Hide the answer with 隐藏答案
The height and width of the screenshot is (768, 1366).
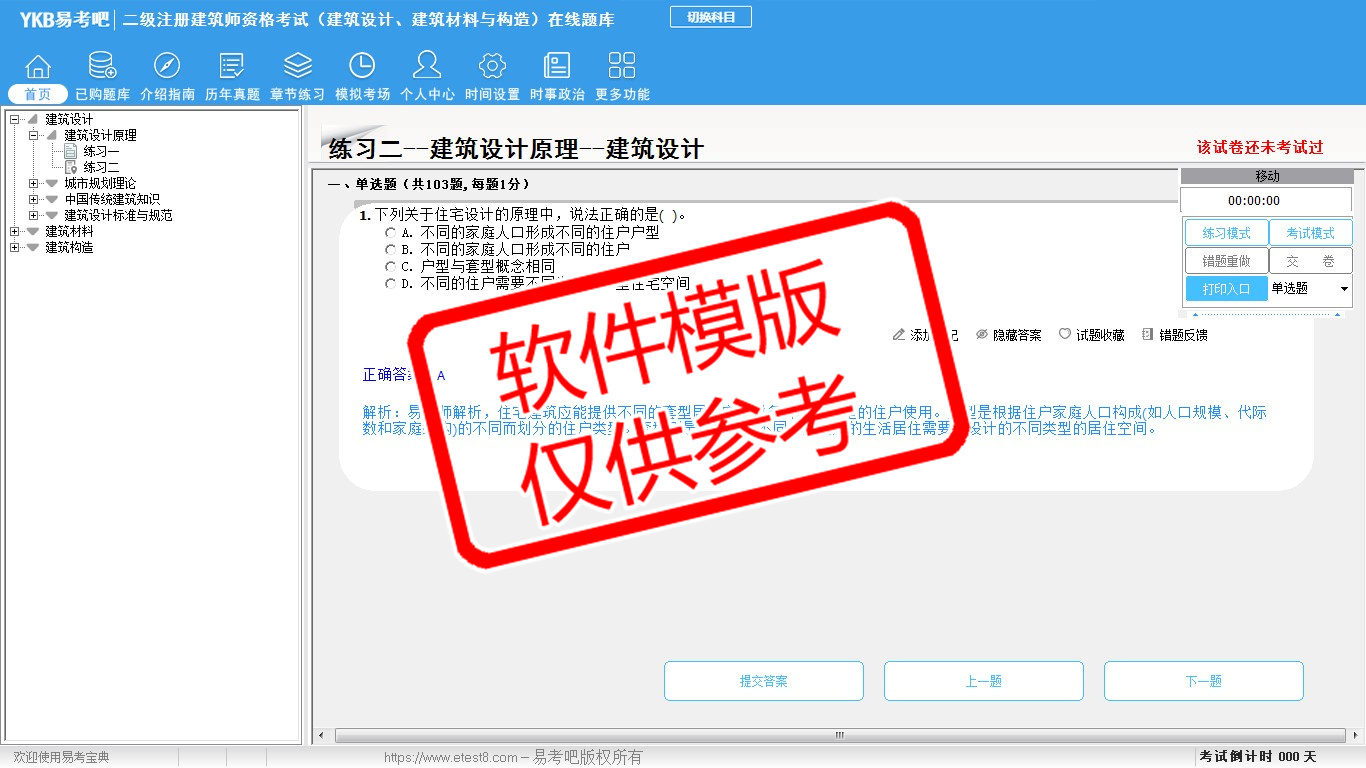tap(1009, 335)
